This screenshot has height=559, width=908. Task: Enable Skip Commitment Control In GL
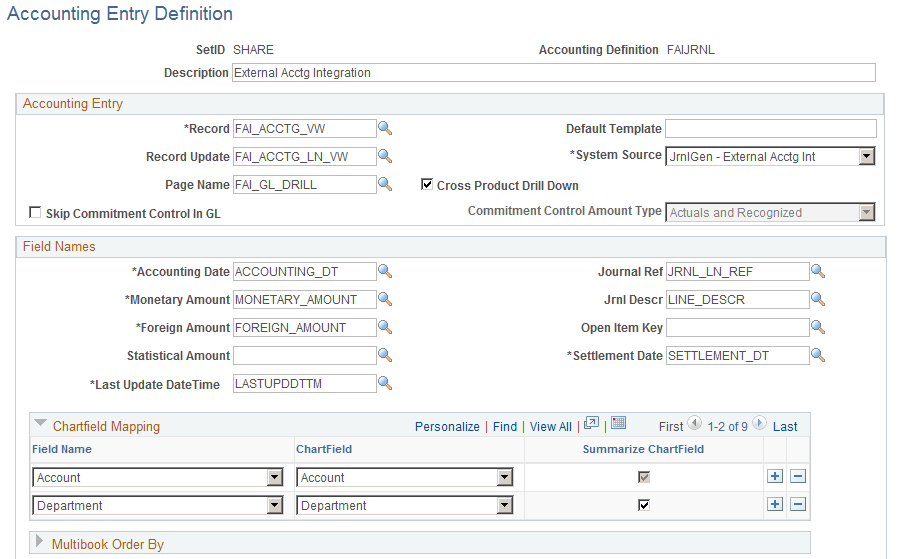tap(35, 213)
